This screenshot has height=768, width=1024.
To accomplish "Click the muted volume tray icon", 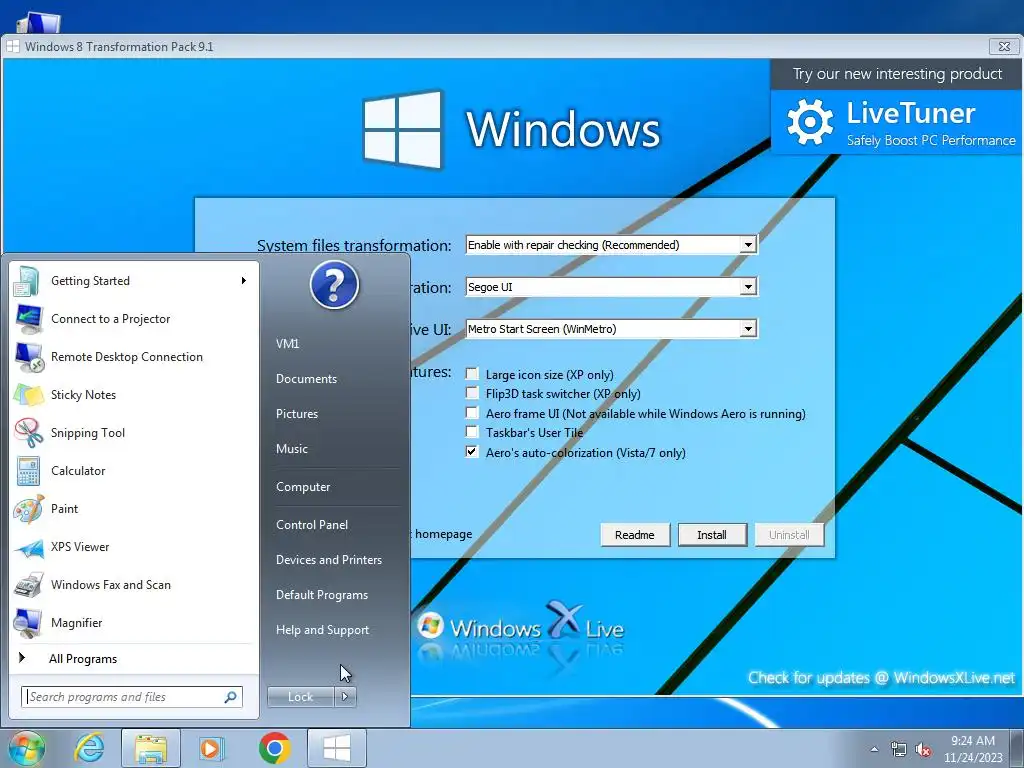I will (923, 750).
